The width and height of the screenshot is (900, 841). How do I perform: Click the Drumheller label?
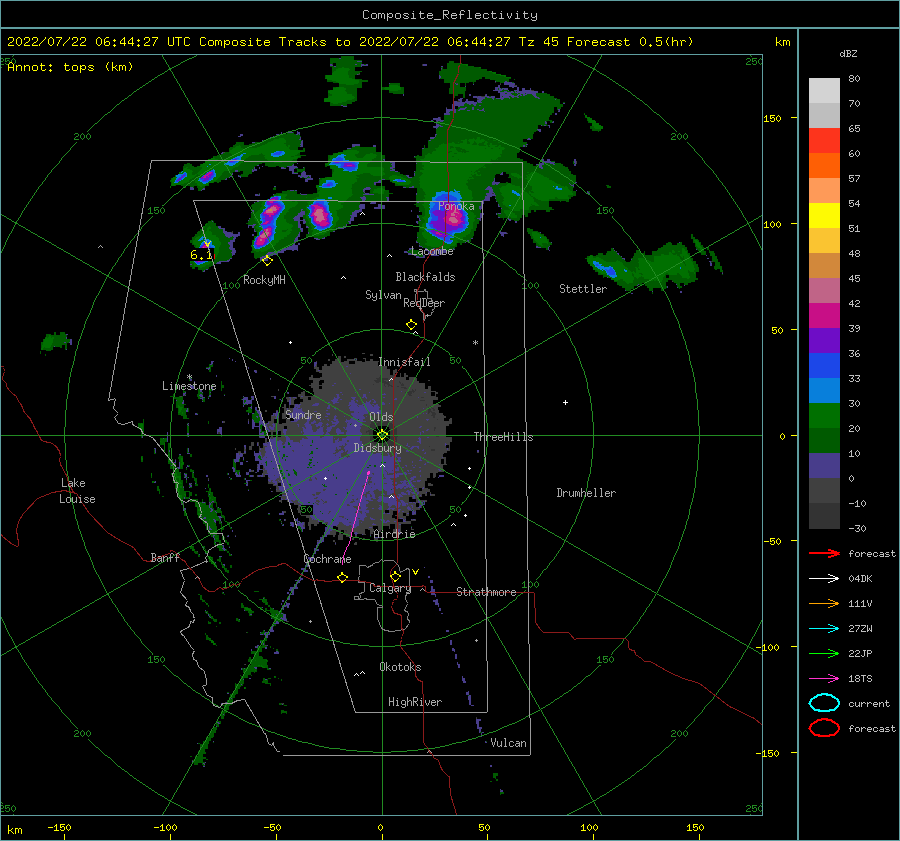click(x=586, y=493)
